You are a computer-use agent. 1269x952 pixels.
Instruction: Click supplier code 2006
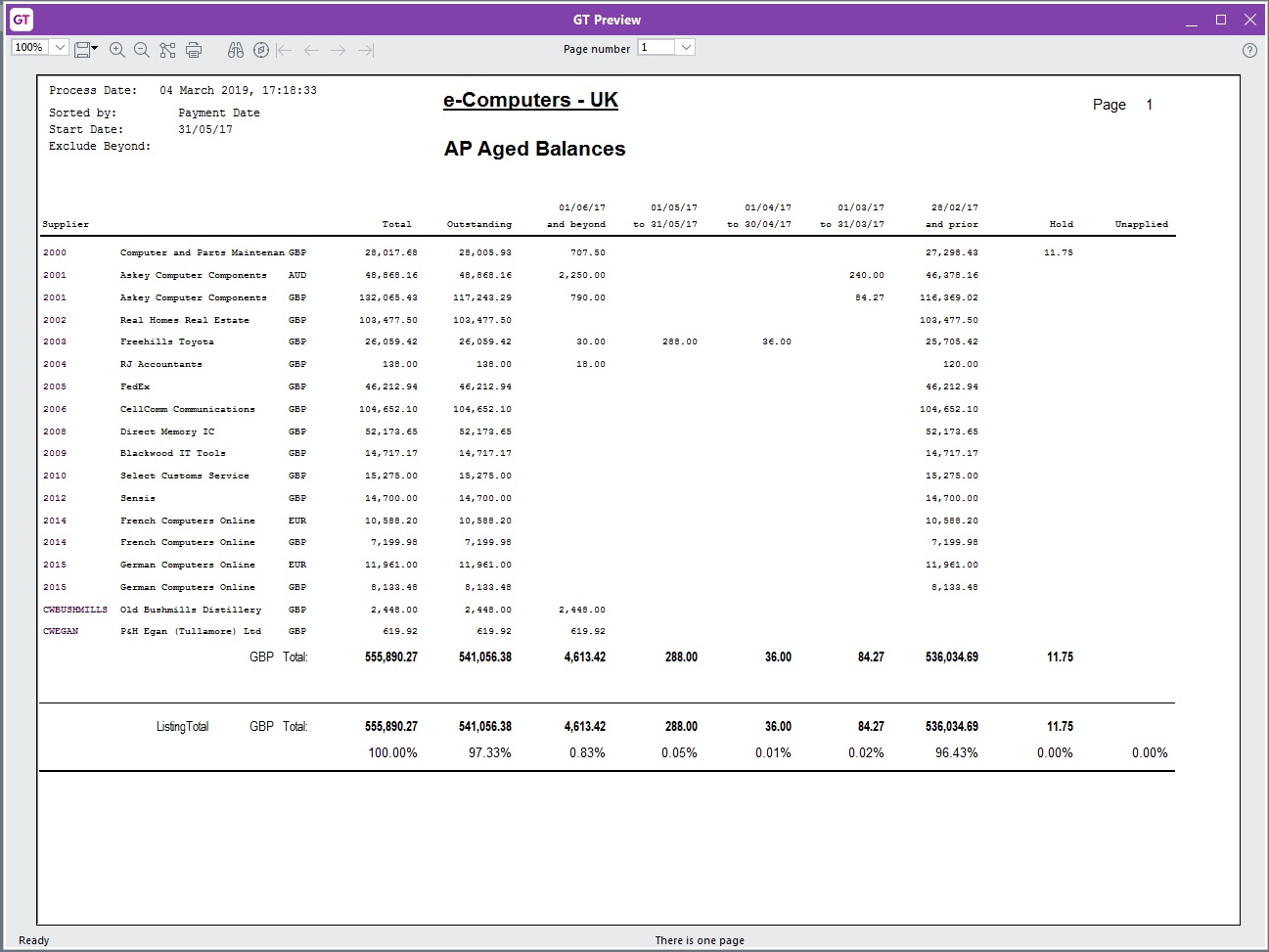[x=55, y=409]
